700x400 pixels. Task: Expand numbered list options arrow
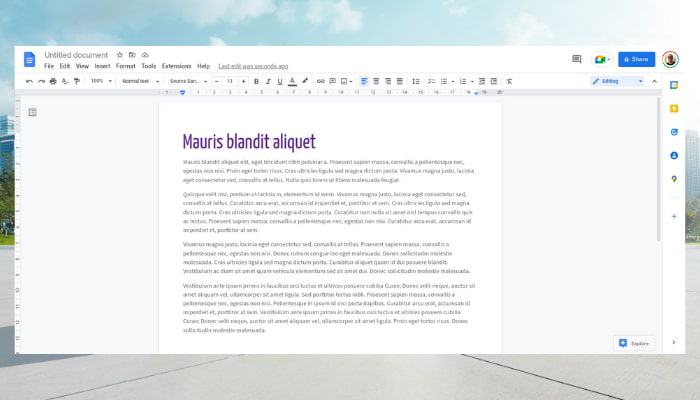(472, 82)
